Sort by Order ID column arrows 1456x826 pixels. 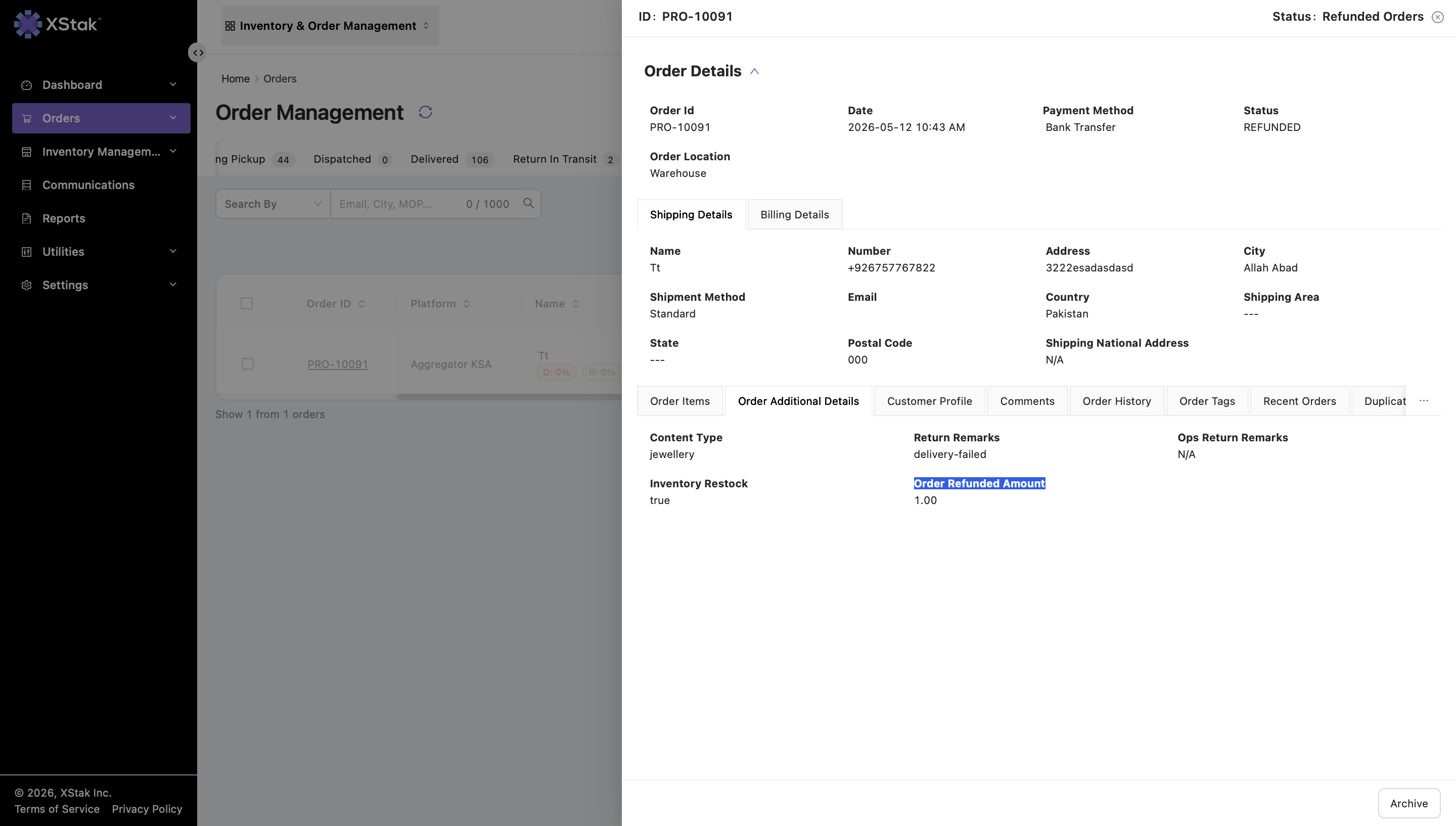point(361,304)
